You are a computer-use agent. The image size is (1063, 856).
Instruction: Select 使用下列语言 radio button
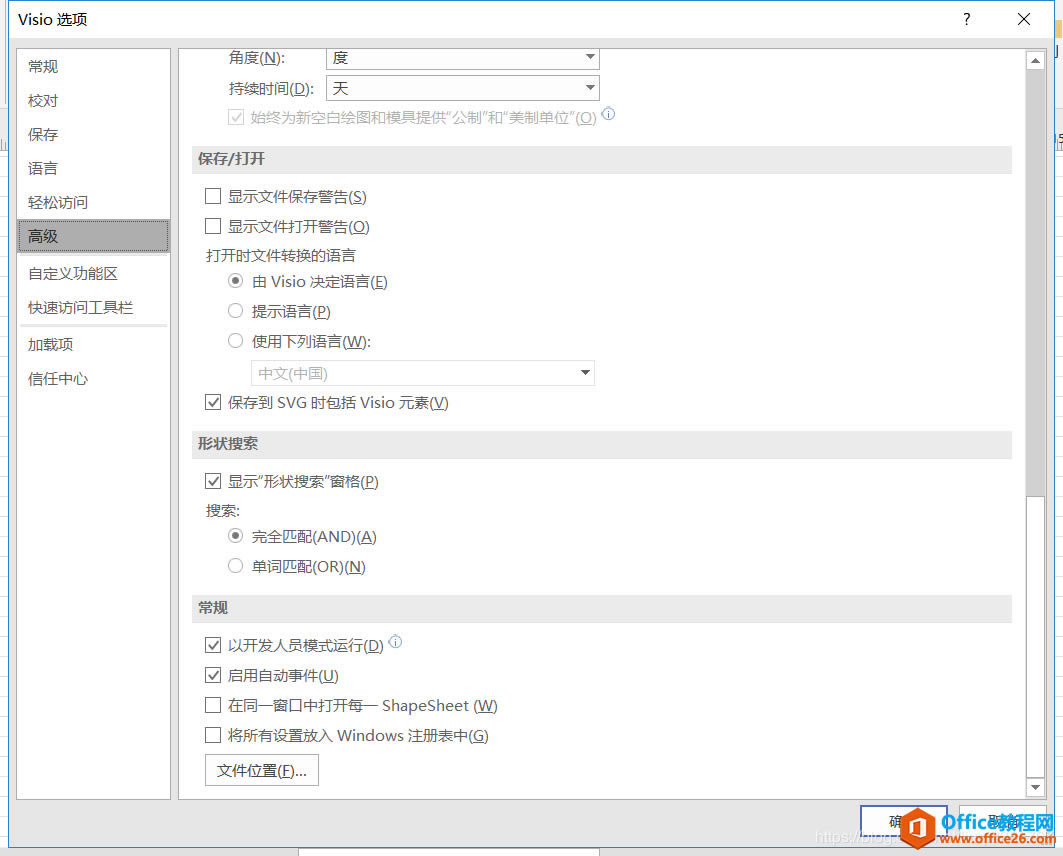[235, 340]
